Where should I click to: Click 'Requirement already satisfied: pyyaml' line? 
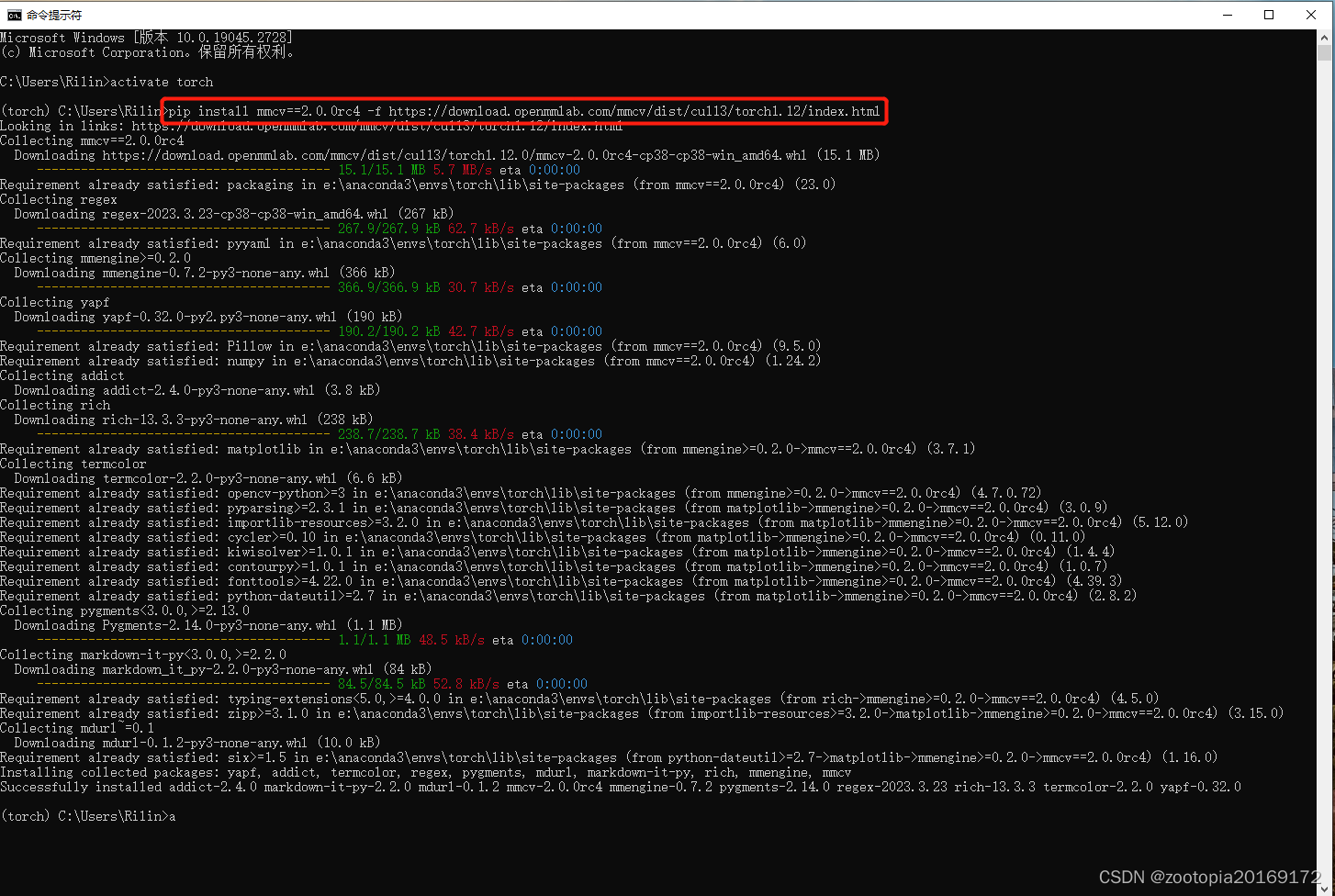tap(403, 243)
